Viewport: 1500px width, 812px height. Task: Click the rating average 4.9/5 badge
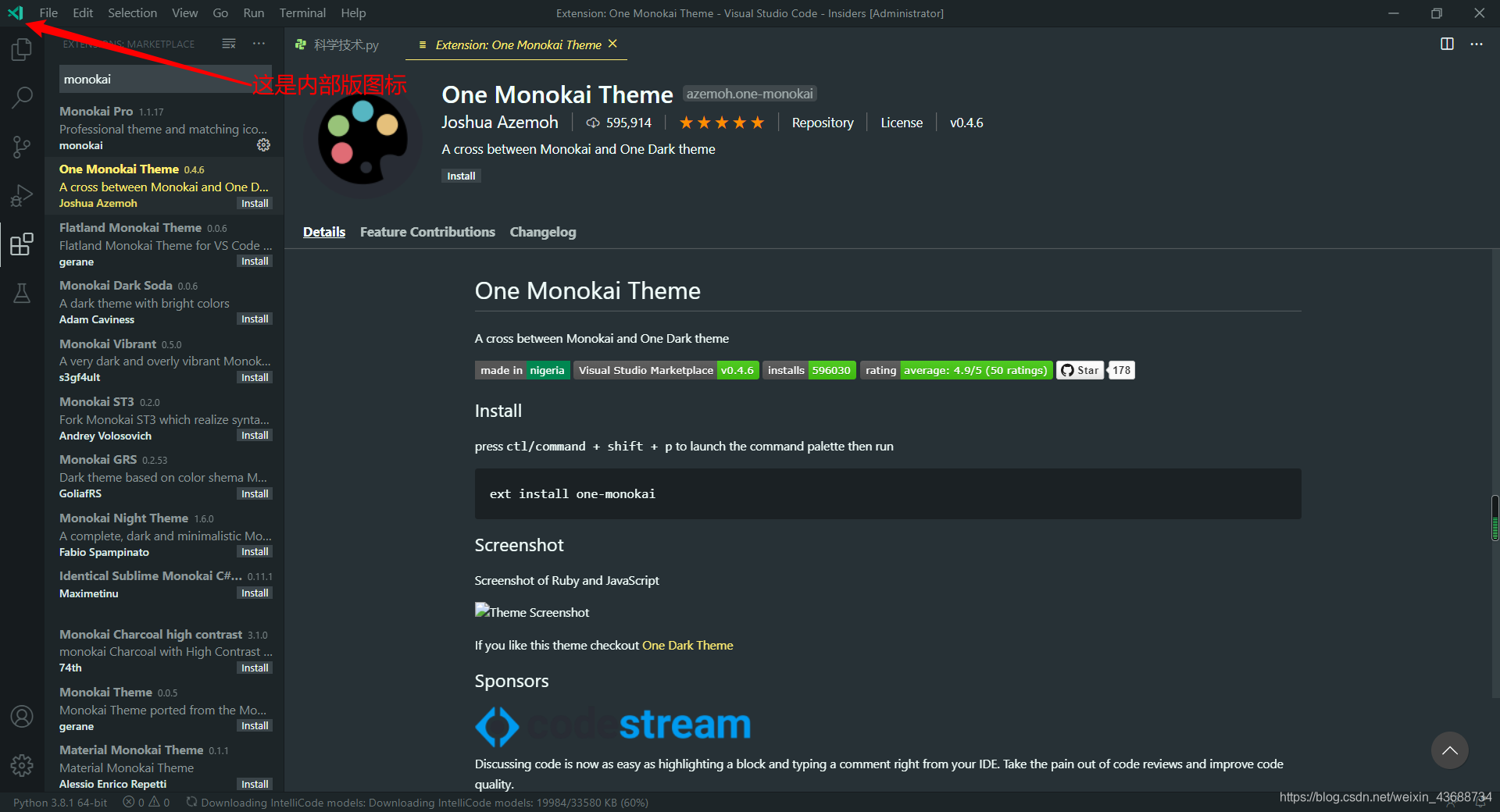point(956,370)
